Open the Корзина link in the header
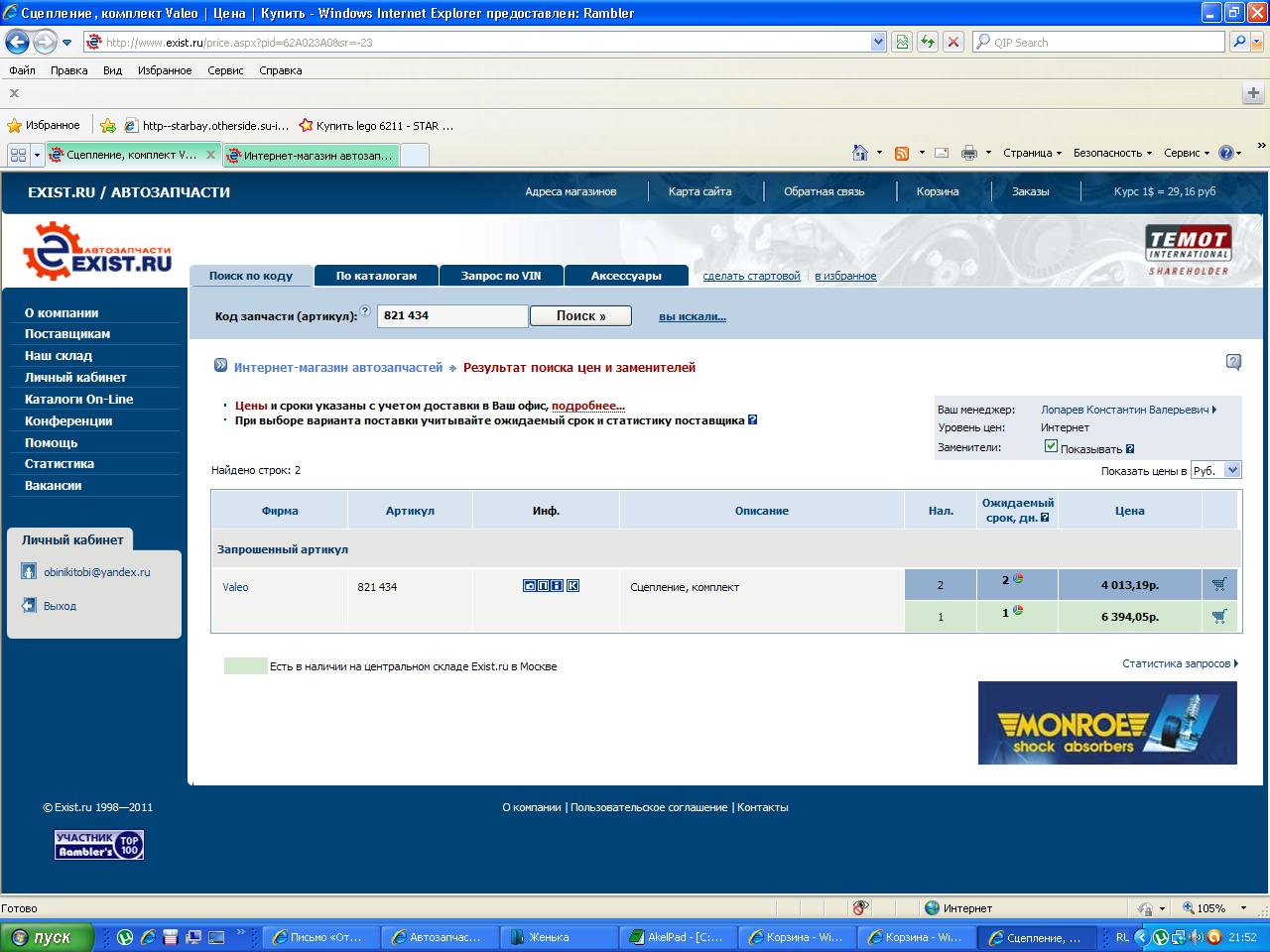 [938, 191]
